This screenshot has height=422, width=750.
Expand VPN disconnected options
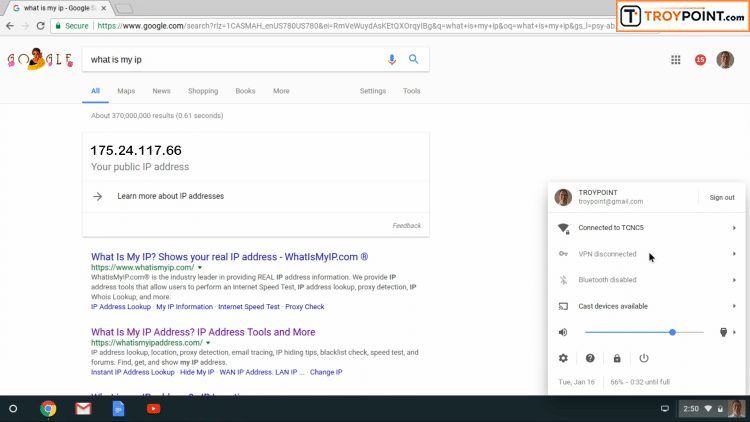click(x=734, y=254)
